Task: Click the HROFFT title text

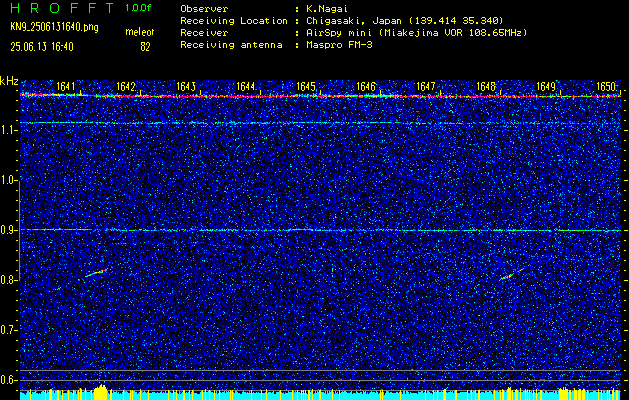Action: tap(63, 8)
